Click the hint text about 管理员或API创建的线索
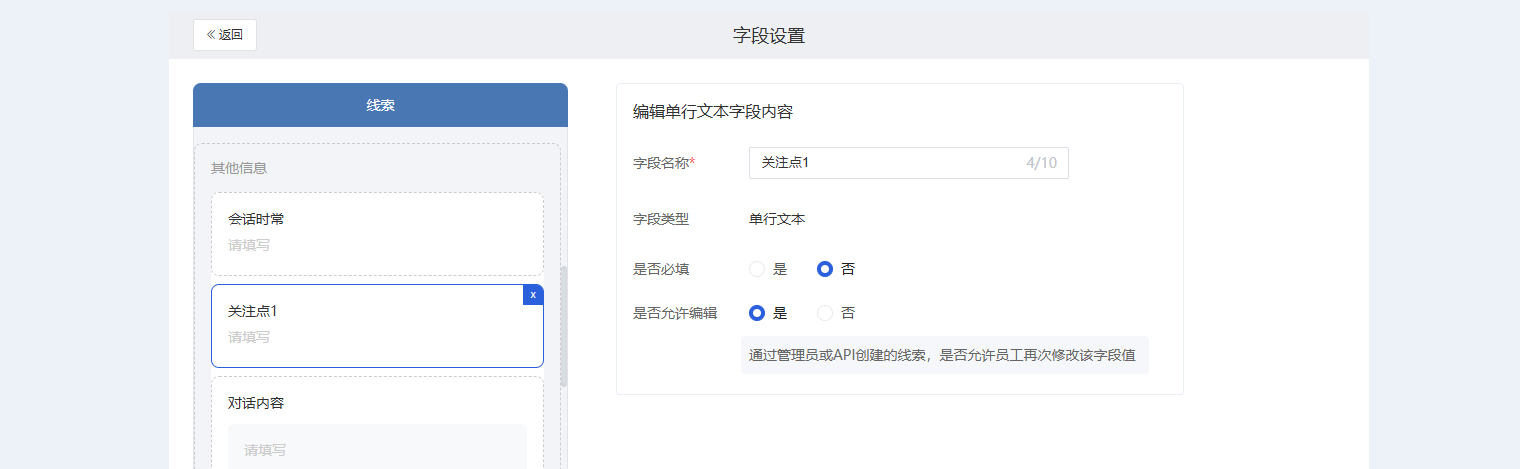 coord(942,355)
